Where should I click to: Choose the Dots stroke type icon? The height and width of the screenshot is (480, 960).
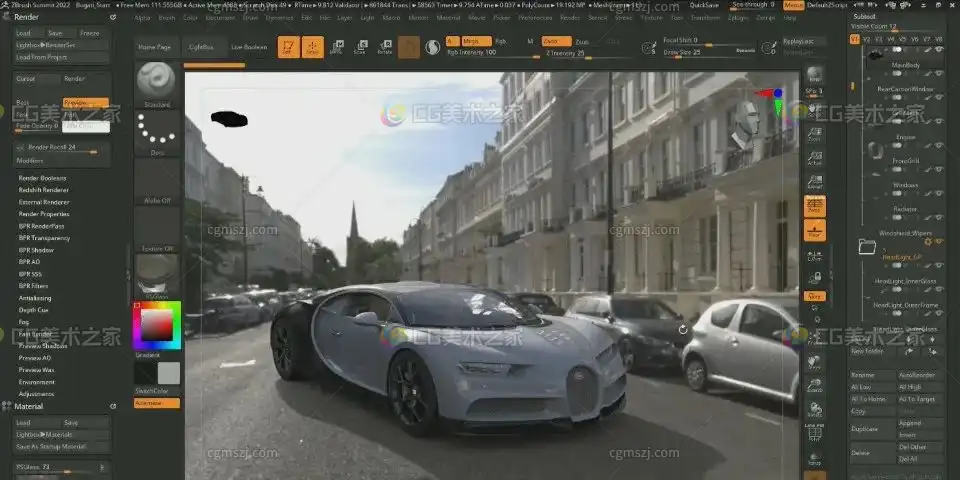(157, 130)
